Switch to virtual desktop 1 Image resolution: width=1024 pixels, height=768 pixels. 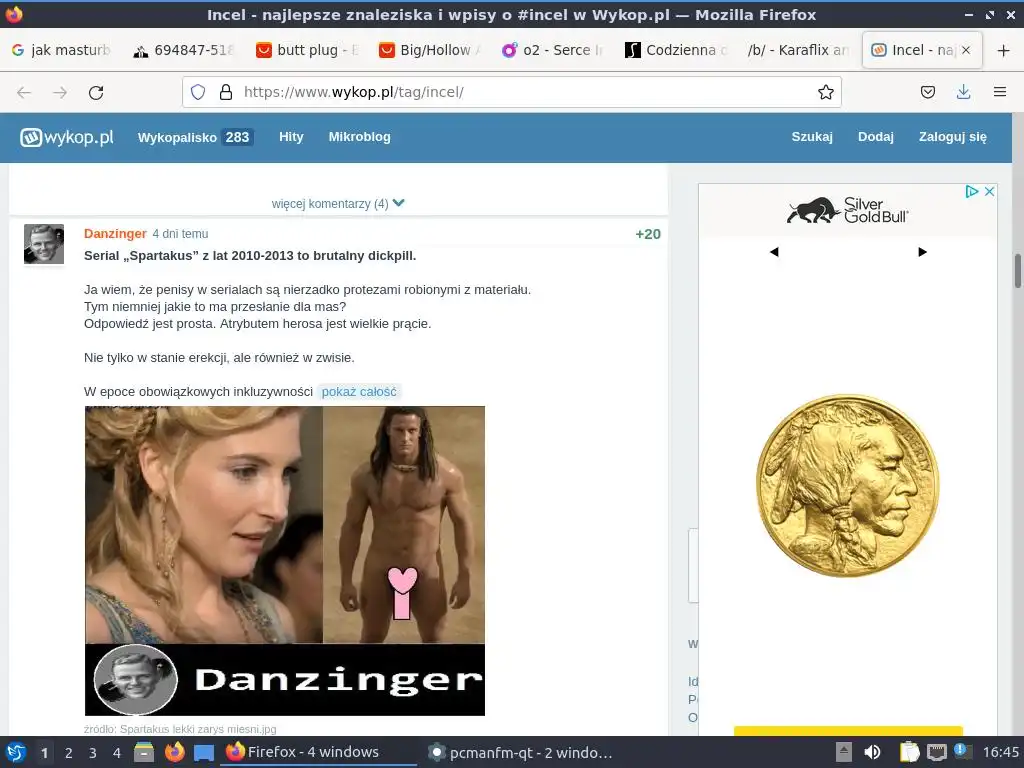44,753
